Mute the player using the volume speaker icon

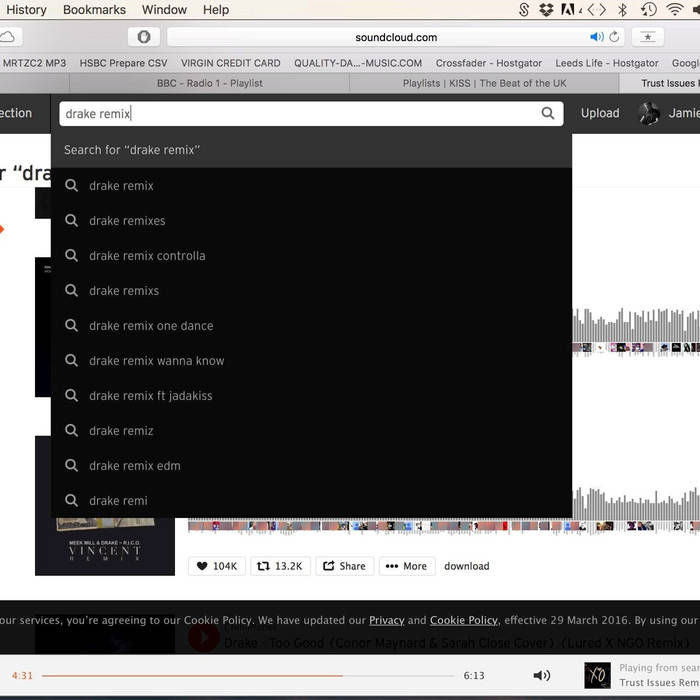tap(541, 676)
